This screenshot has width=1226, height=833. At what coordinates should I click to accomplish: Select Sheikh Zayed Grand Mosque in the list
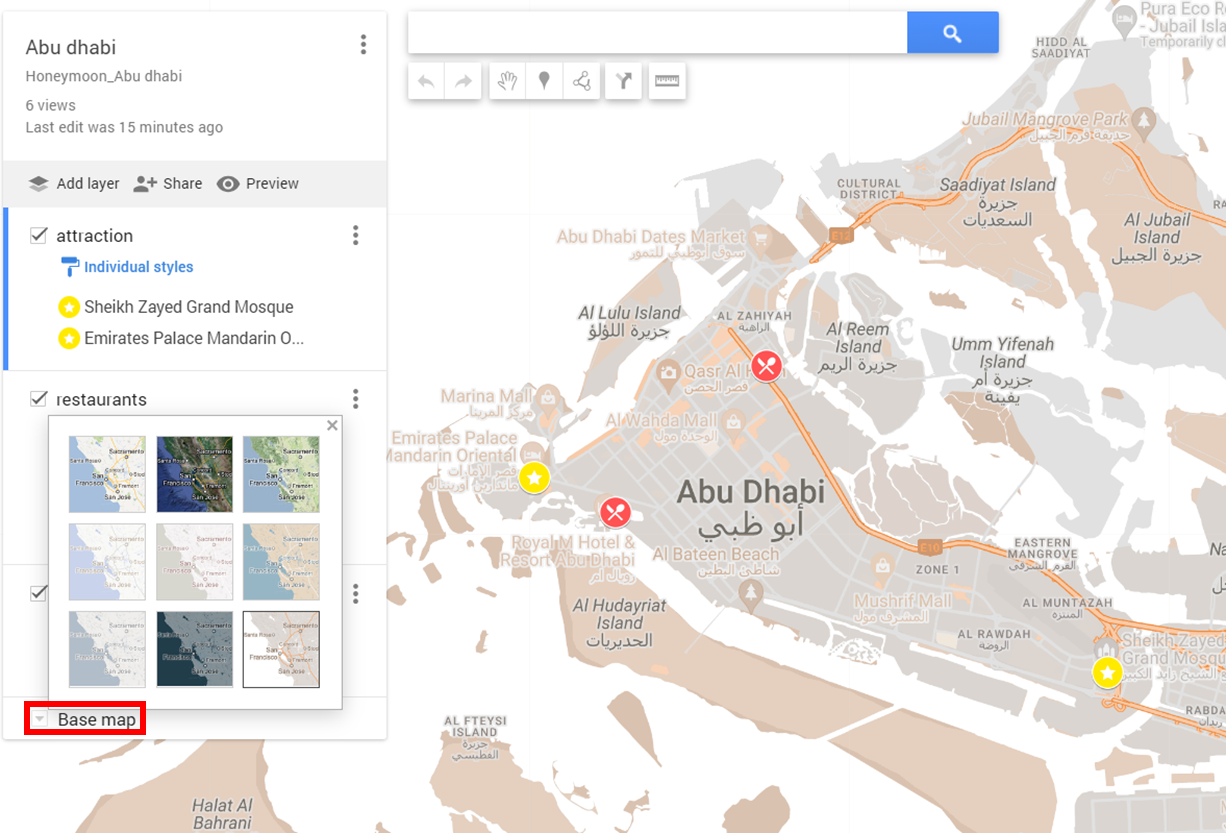(x=189, y=307)
